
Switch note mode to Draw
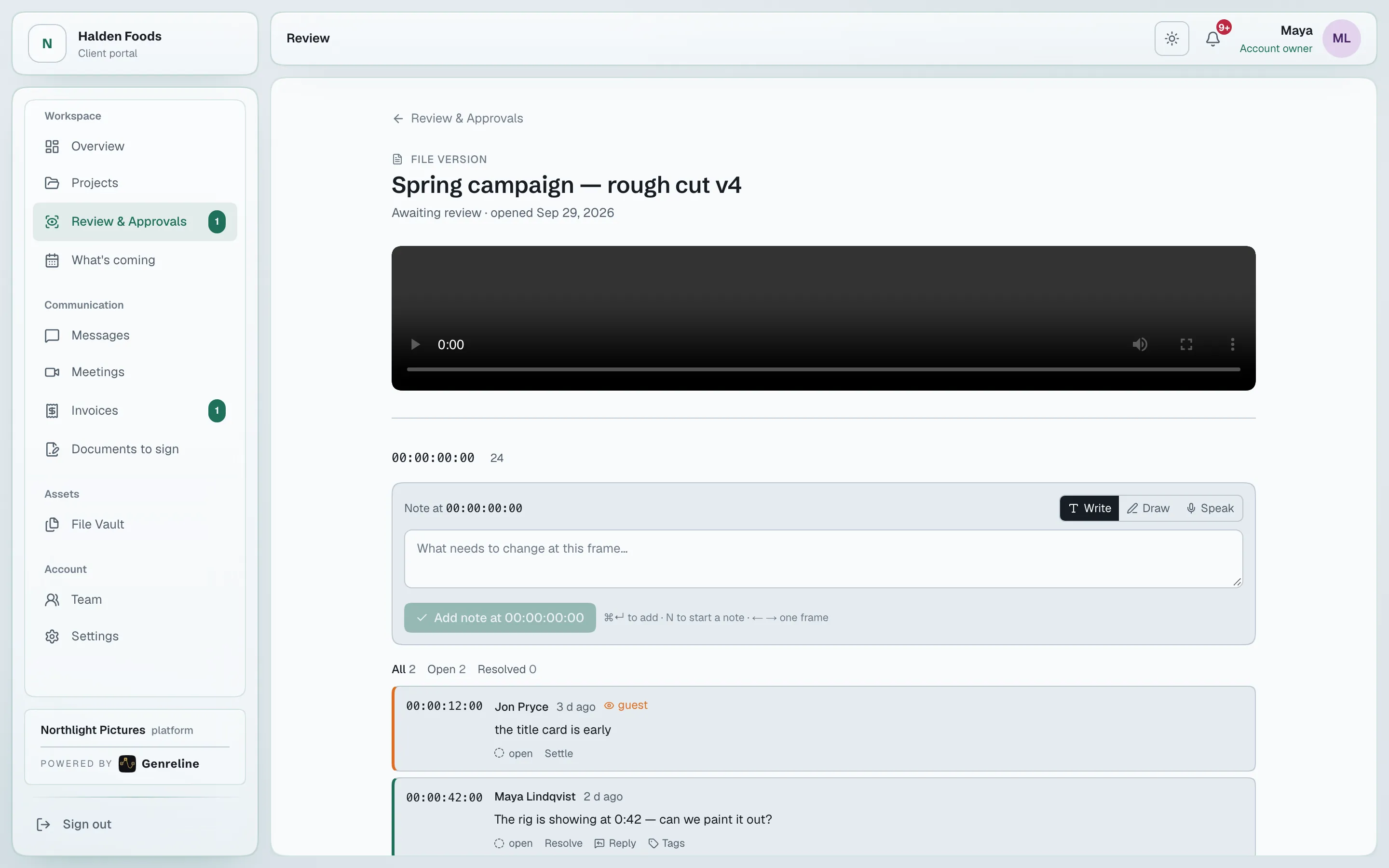tap(1148, 508)
